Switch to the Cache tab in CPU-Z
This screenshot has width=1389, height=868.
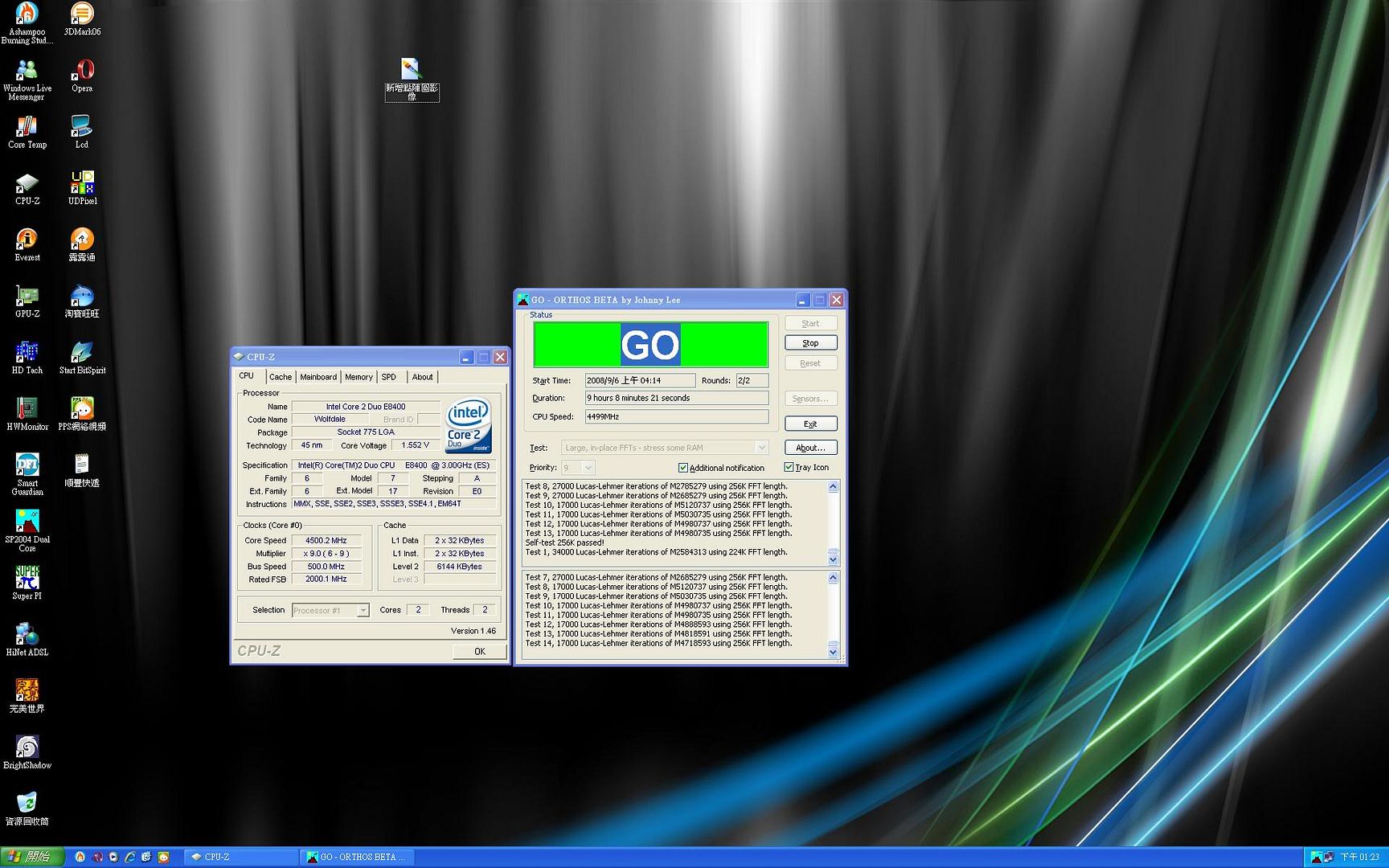[x=281, y=377]
